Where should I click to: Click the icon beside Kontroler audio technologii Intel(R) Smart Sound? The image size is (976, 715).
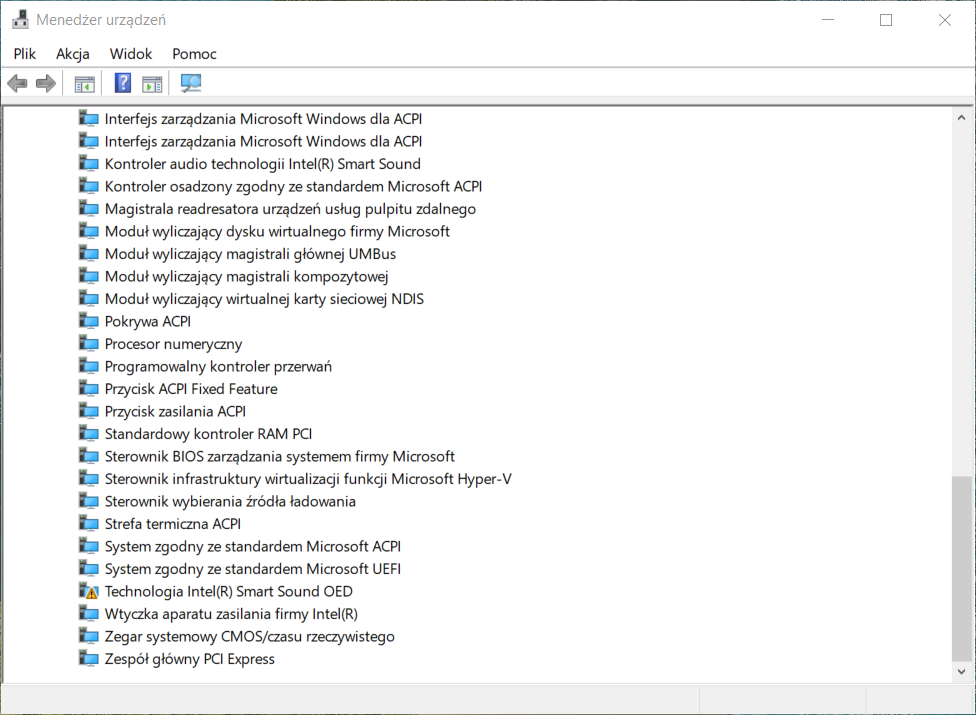click(88, 164)
